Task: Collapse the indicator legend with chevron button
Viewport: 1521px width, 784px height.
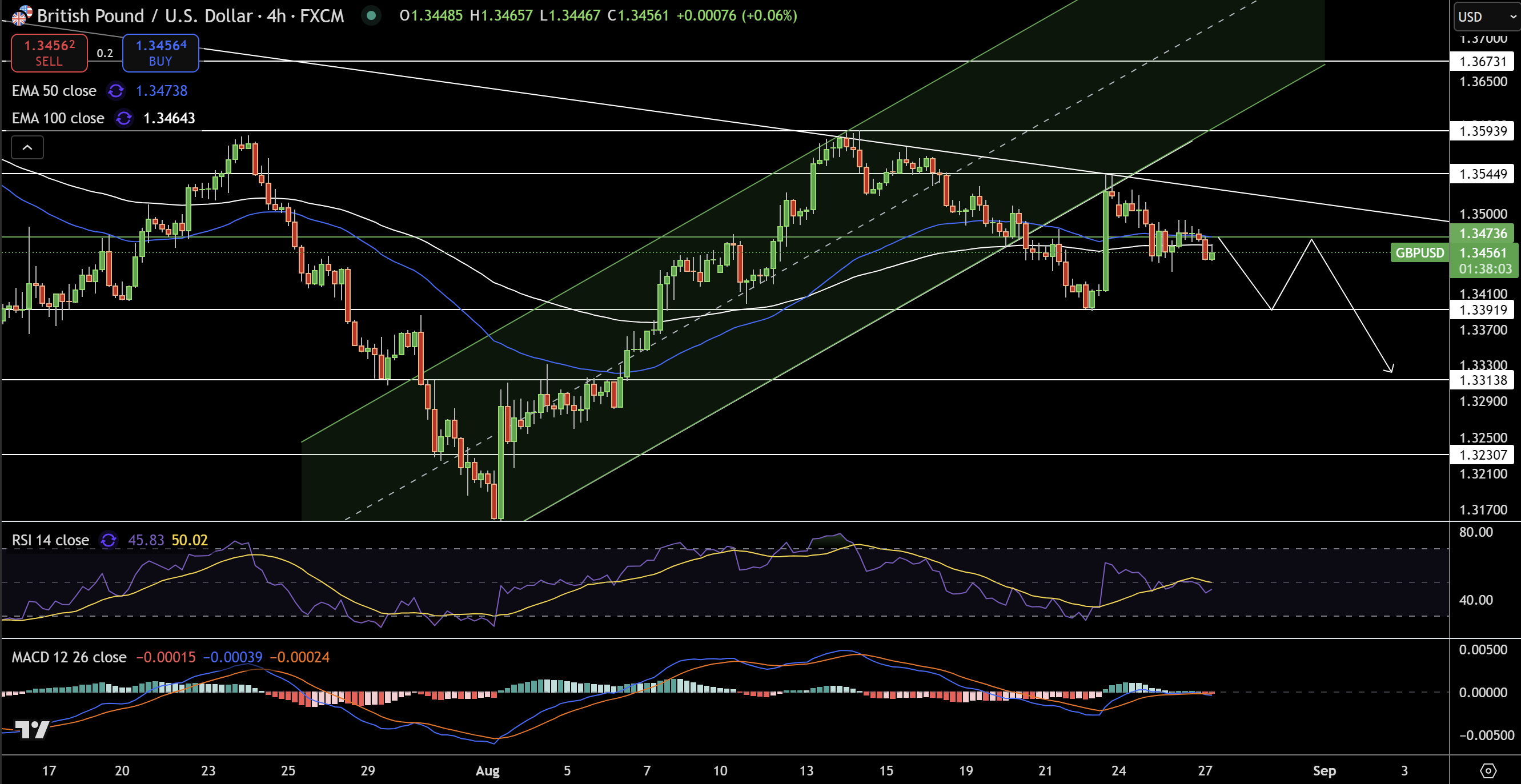Action: pos(27,147)
